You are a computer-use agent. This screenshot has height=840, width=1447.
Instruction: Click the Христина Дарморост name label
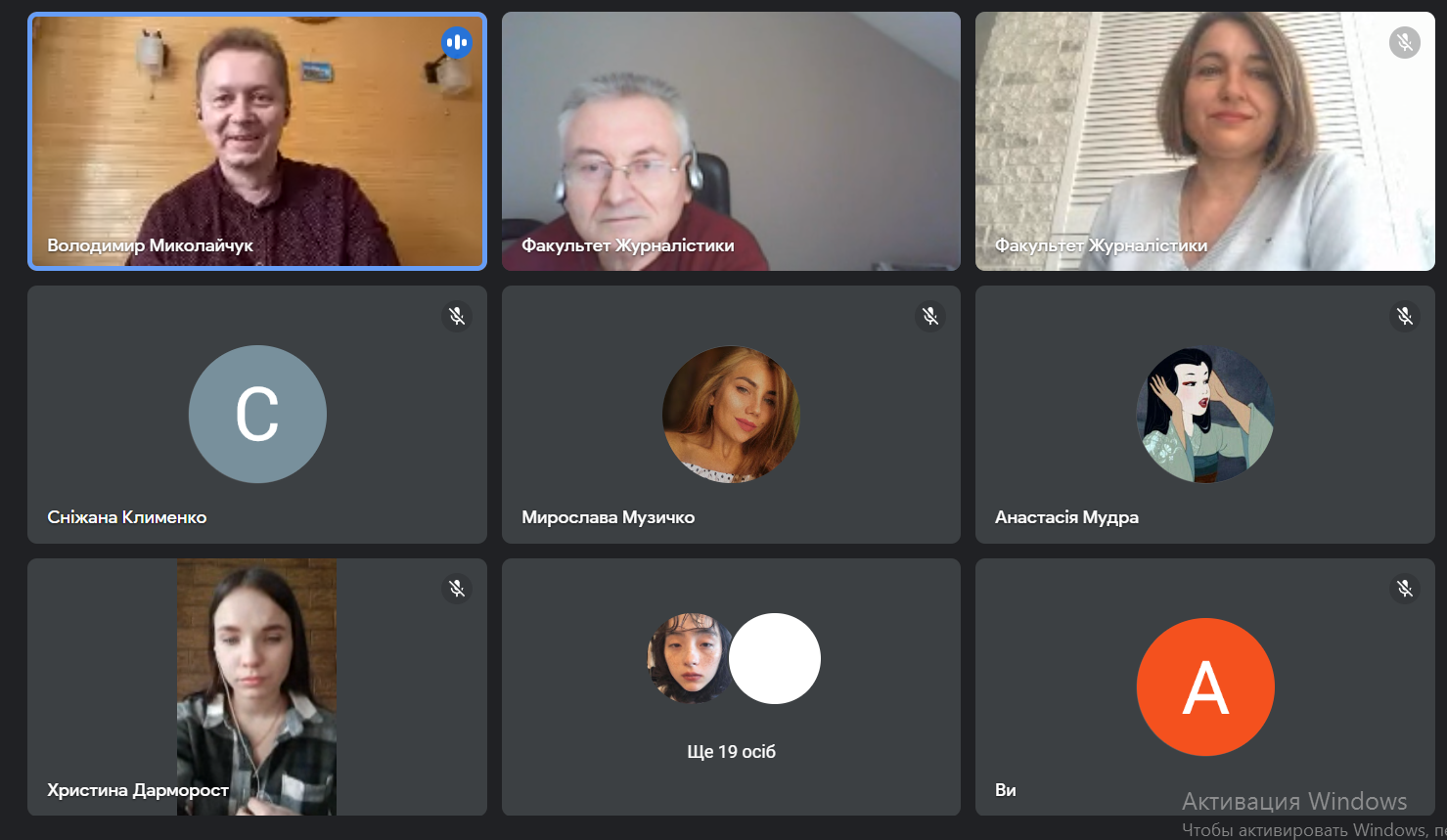click(138, 790)
